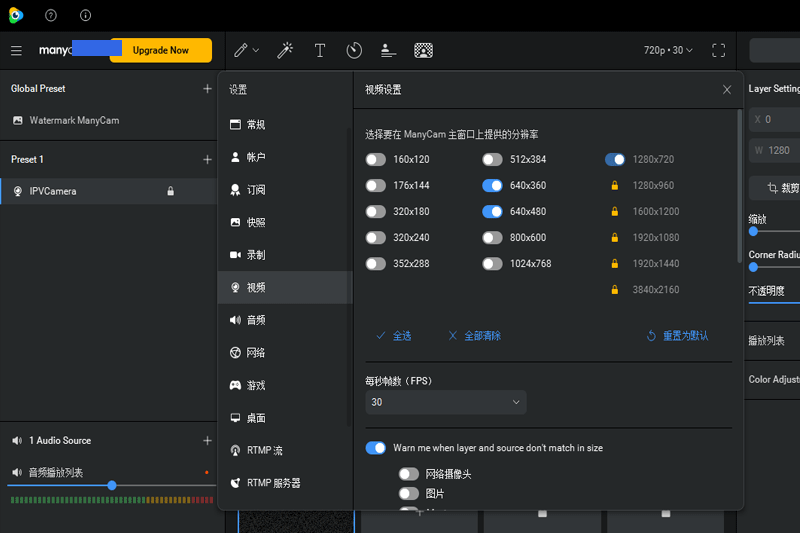The image size is (800, 533).
Task: Open the effects magic wand tool
Action: click(285, 50)
